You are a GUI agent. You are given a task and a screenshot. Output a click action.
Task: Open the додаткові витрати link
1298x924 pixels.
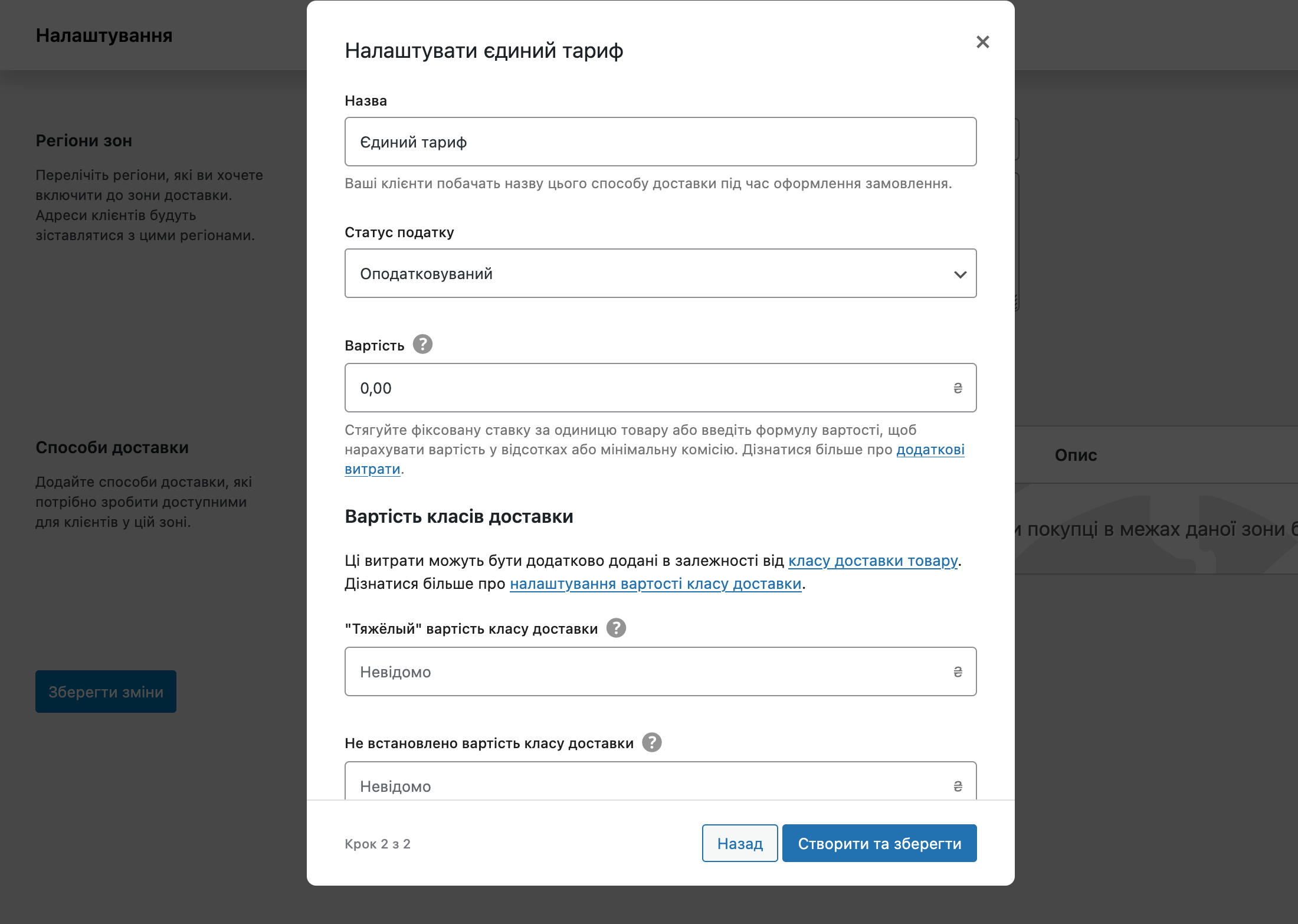(930, 450)
